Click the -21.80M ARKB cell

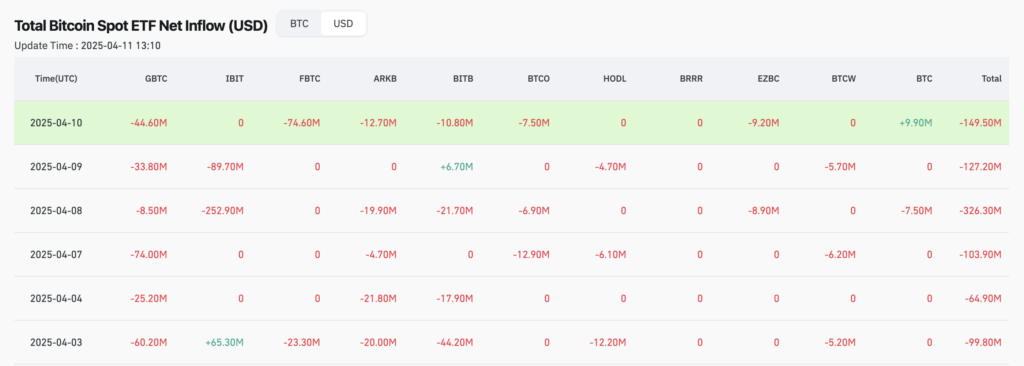tap(378, 298)
